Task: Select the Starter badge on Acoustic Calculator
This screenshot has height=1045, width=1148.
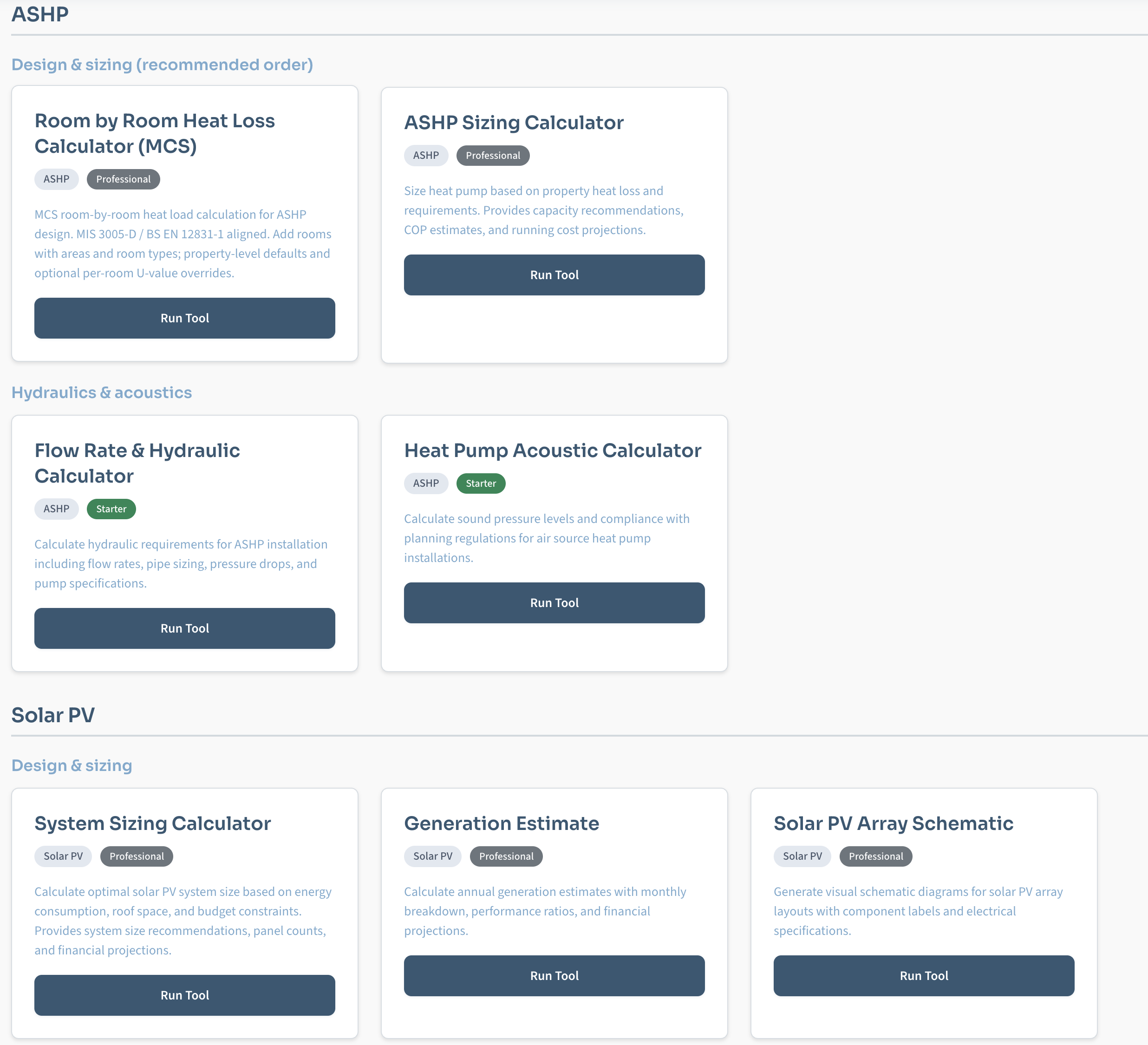Action: 481,483
